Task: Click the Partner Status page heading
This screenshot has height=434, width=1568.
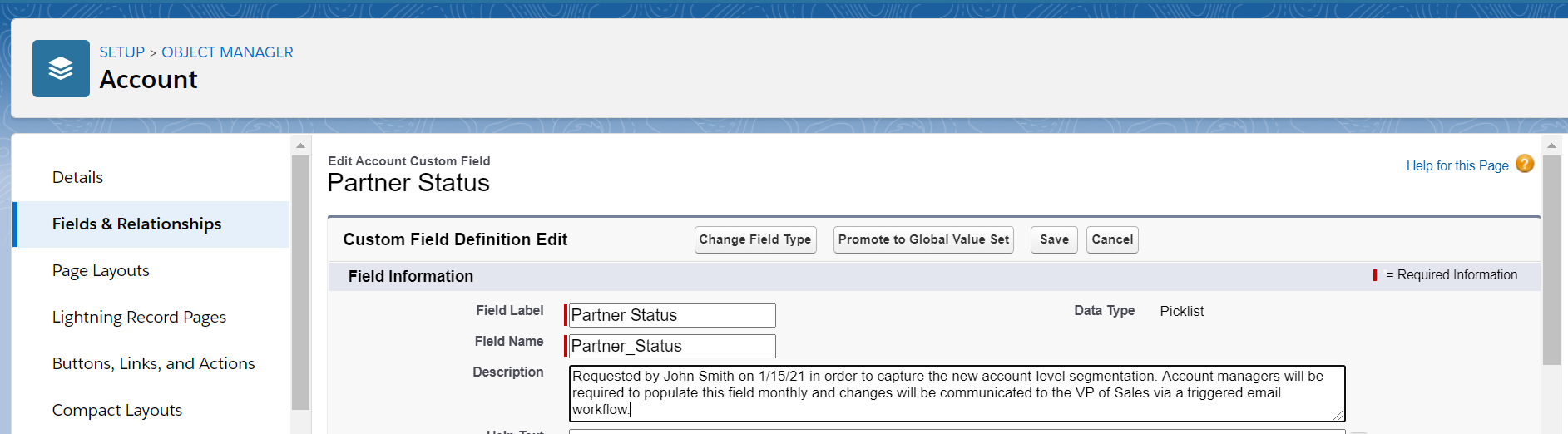Action: 408,183
